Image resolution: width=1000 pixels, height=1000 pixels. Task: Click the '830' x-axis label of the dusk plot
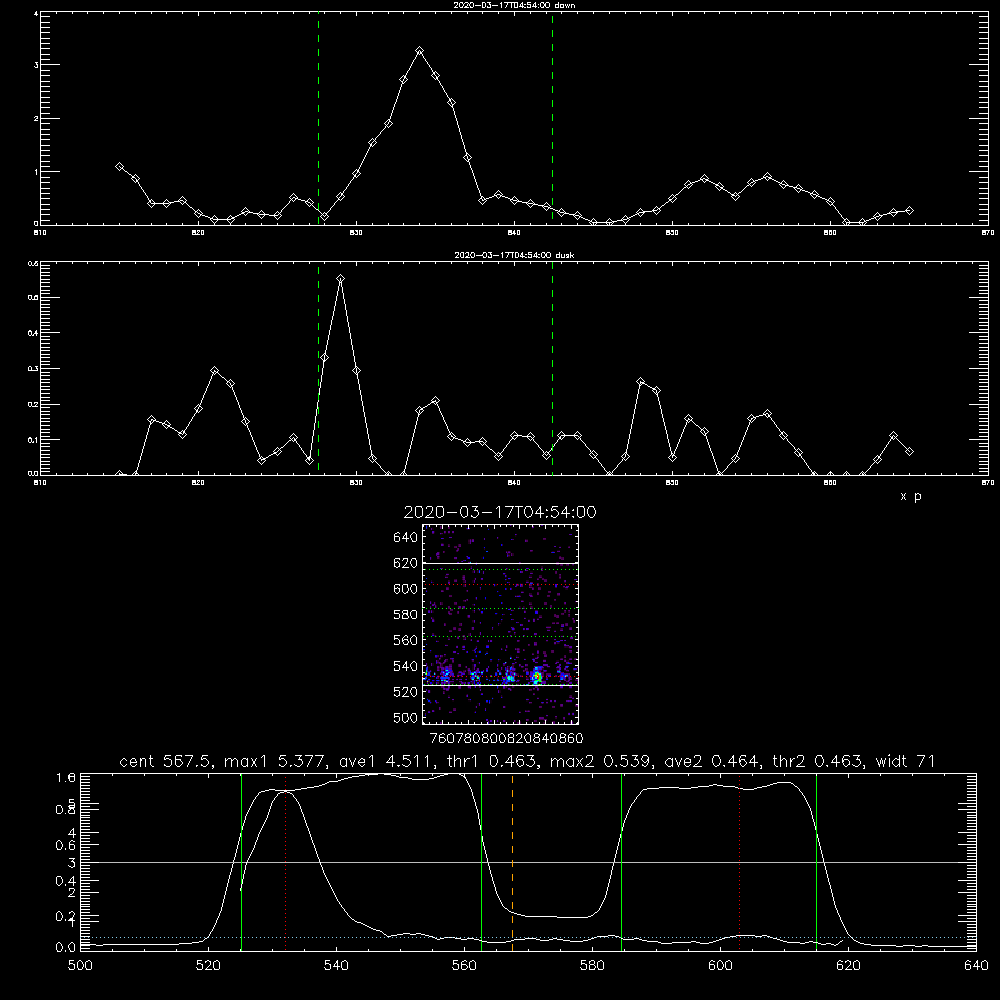click(x=356, y=483)
